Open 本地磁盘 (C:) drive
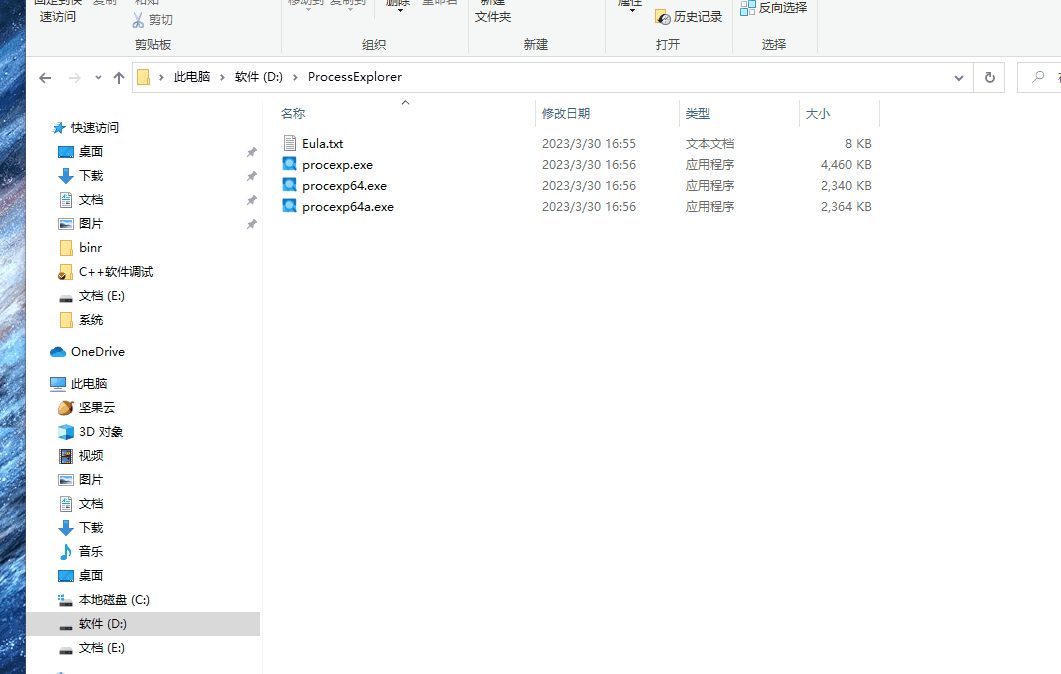Screen dimensions: 1061x674 [x=114, y=600]
